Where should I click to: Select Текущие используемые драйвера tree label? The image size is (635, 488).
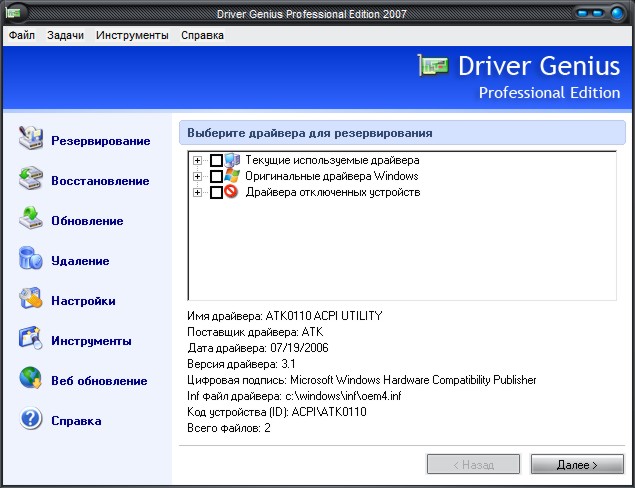pyautogui.click(x=332, y=160)
